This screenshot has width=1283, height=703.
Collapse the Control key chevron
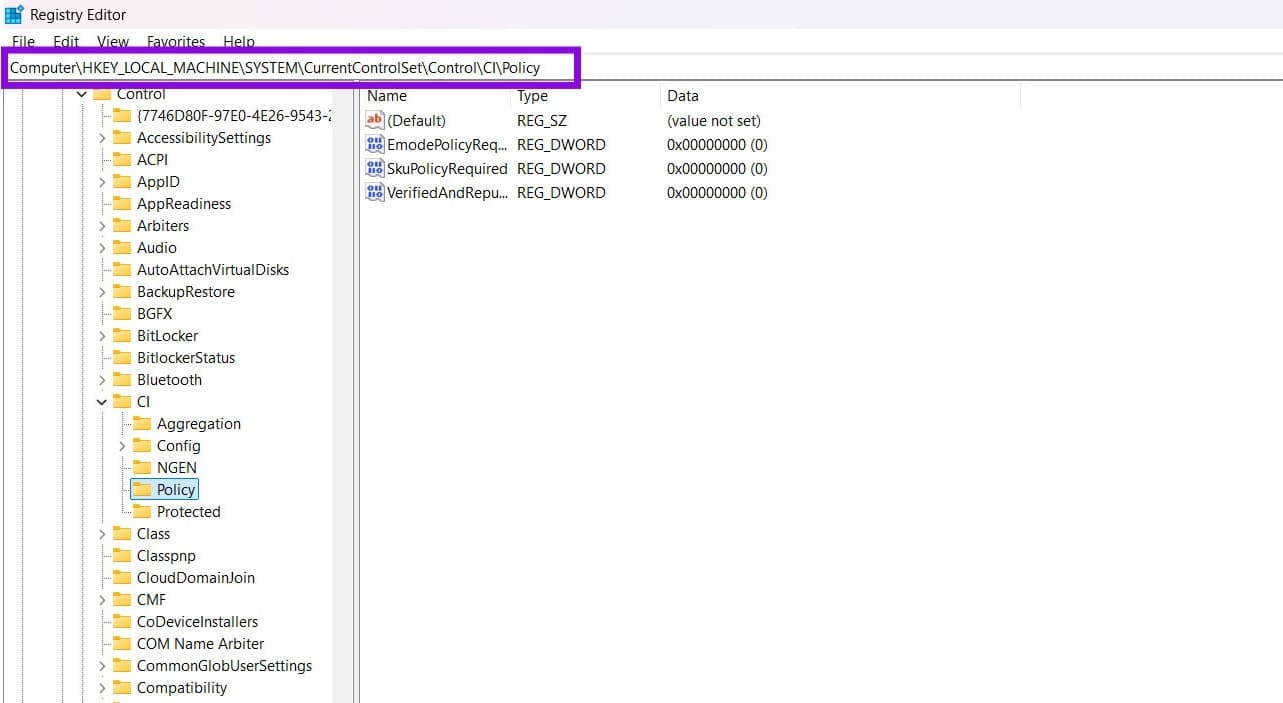pos(82,94)
